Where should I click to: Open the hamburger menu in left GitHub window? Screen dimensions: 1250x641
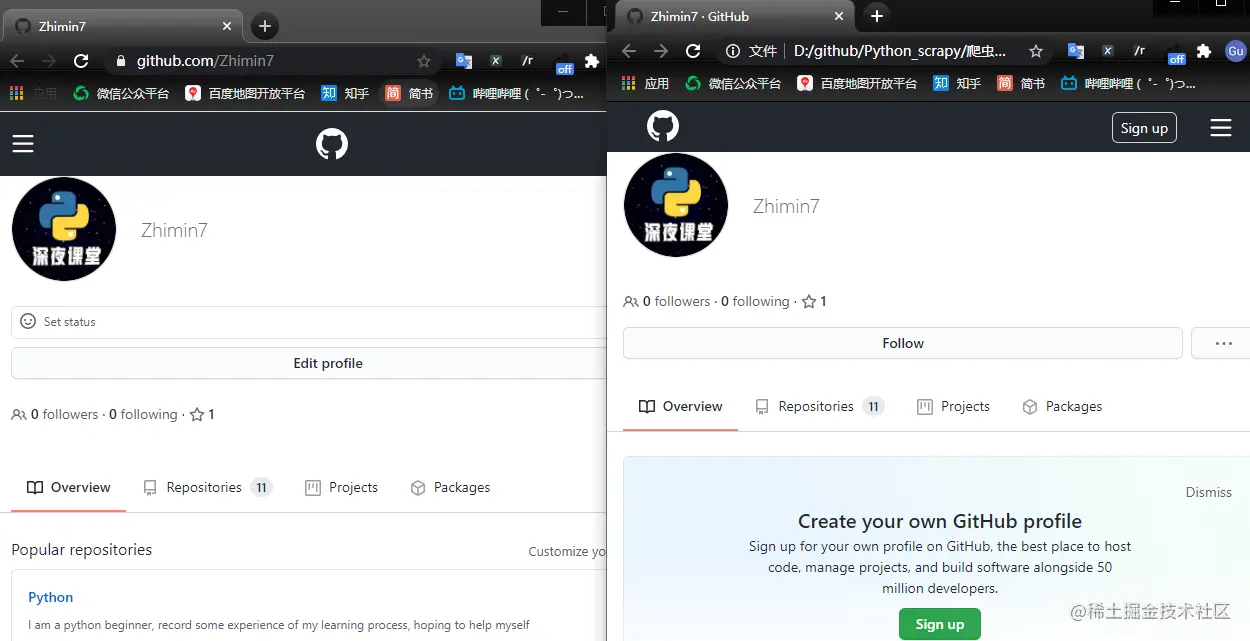click(x=23, y=144)
